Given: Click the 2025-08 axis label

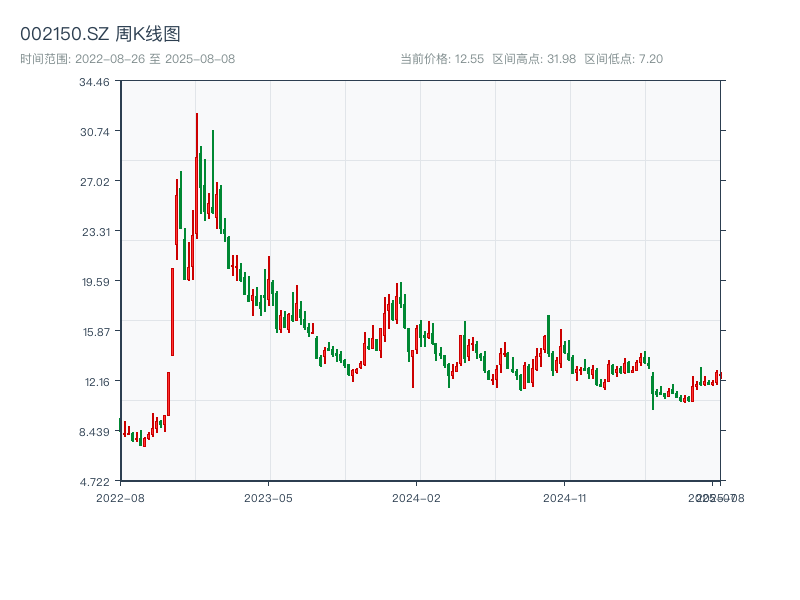Looking at the screenshot, I should coord(717,498).
